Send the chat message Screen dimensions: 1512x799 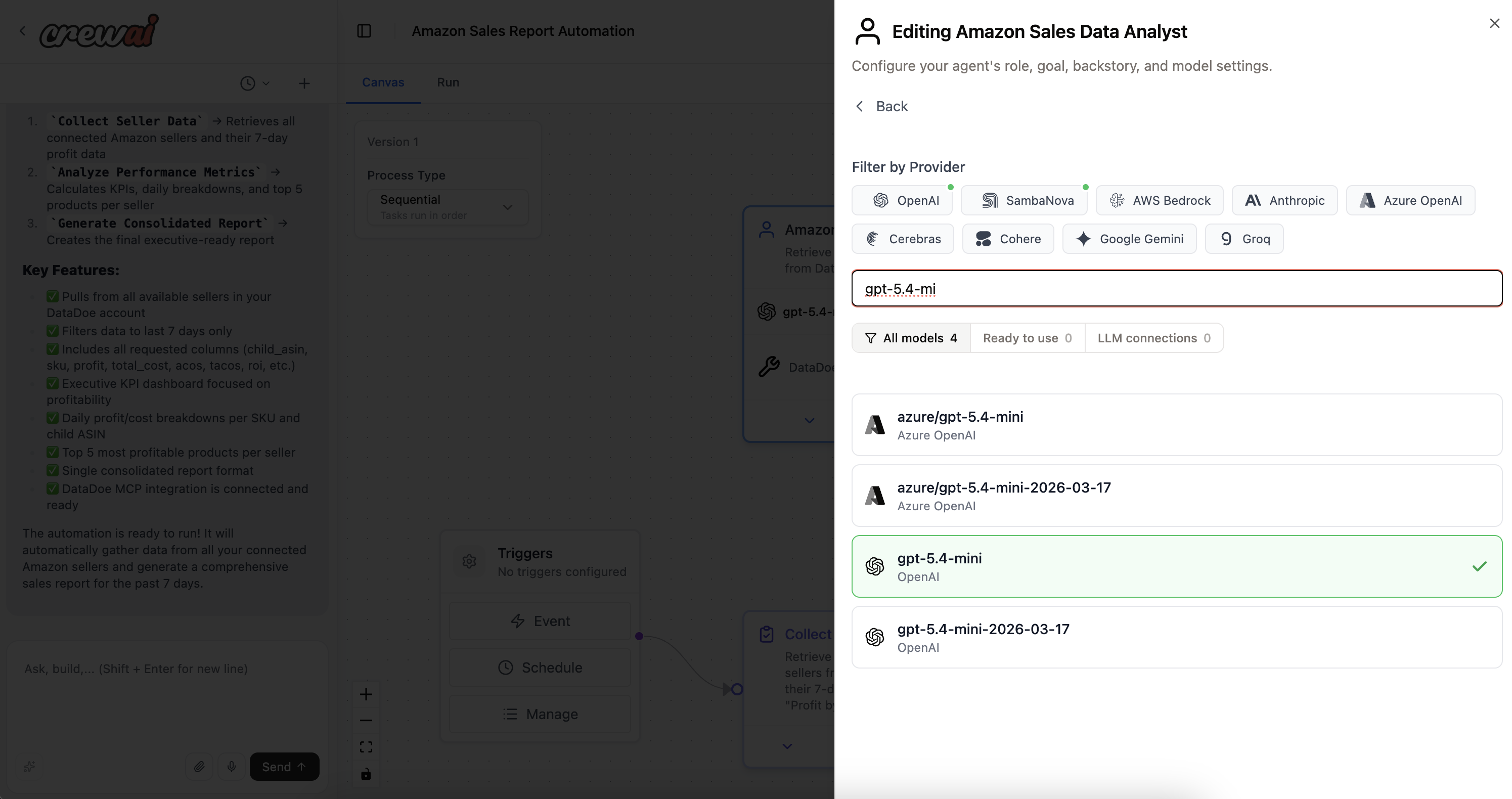tap(284, 767)
